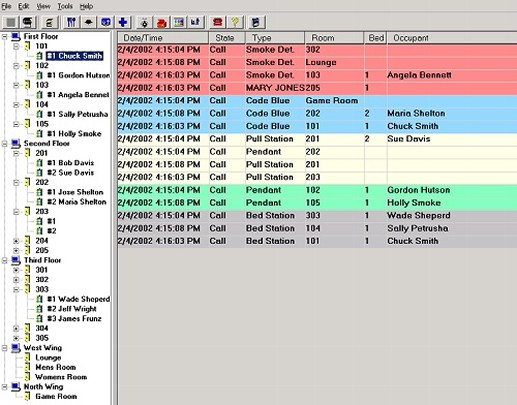The width and height of the screenshot is (517, 405).
Task: Click the yellow room icon beside Lounge
Action: (28, 358)
